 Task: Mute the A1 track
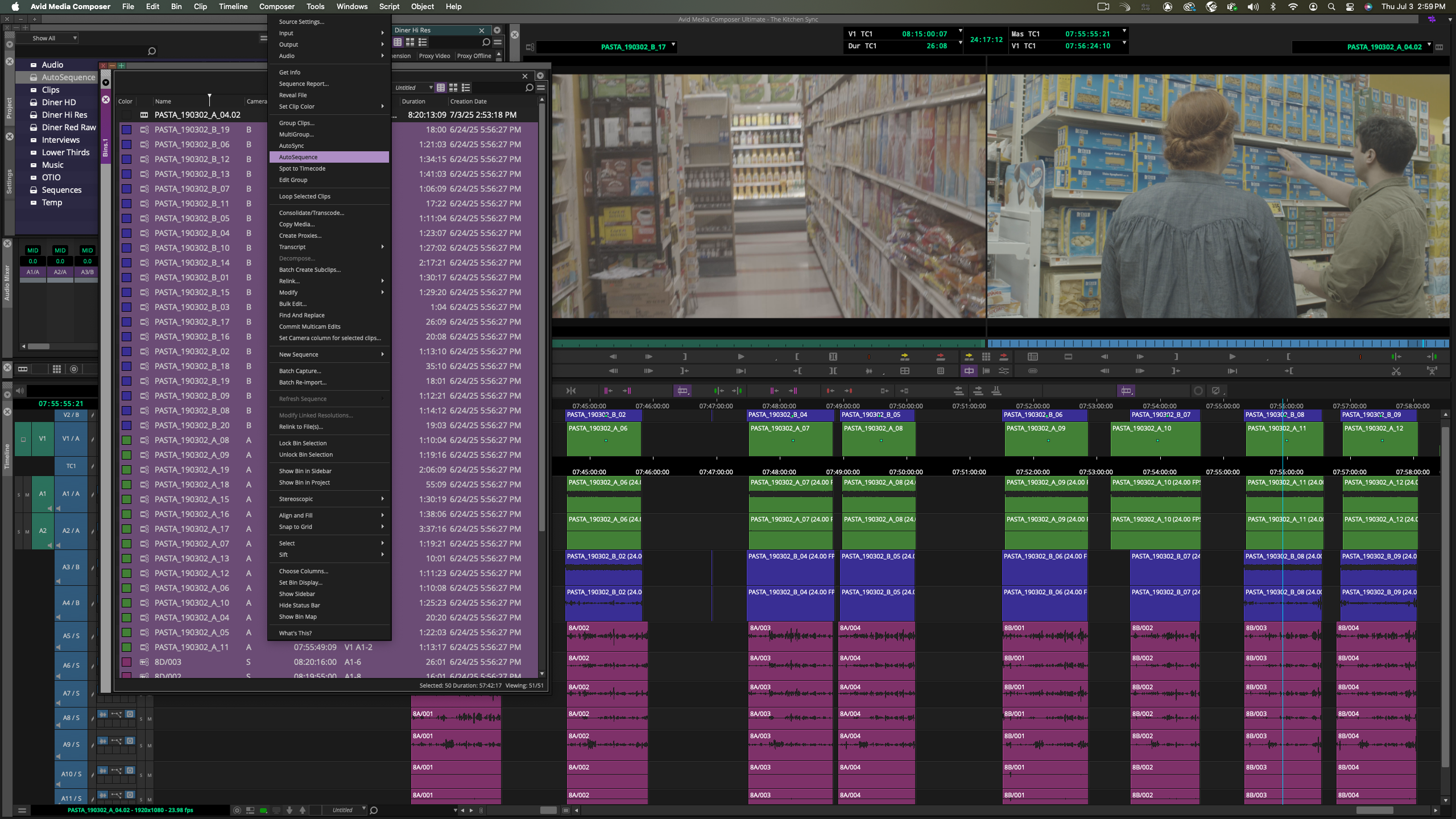[x=27, y=495]
